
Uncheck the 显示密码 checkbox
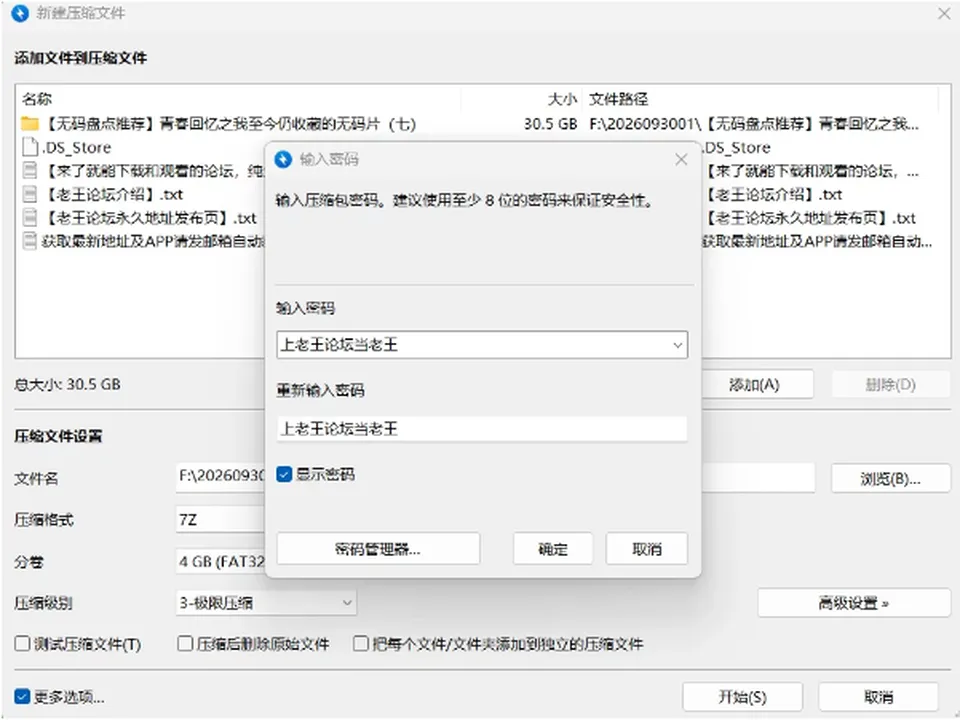pyautogui.click(x=284, y=474)
